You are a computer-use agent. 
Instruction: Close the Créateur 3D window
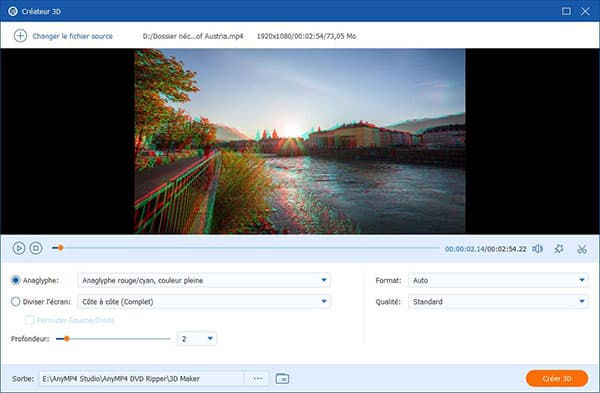(585, 11)
